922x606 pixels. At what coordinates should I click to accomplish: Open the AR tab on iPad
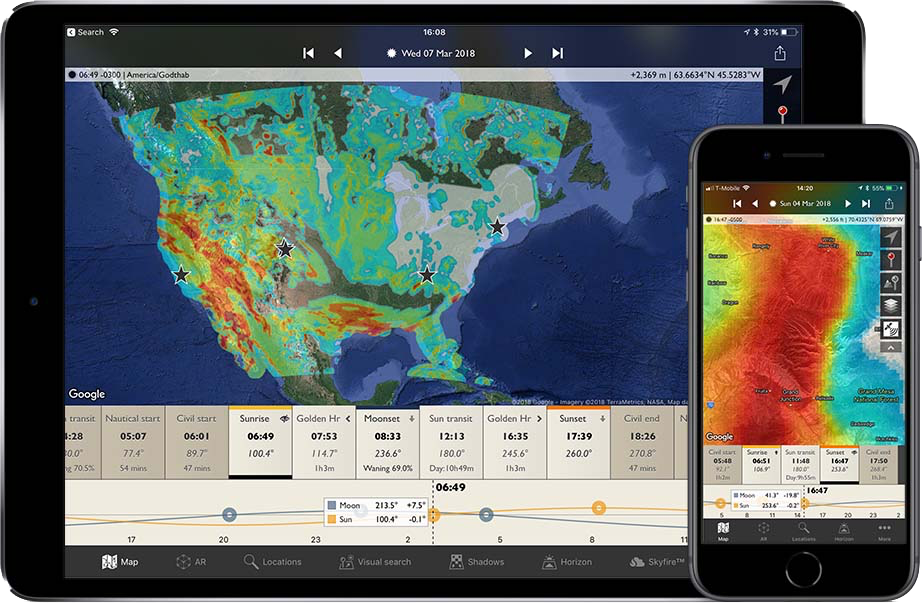[x=191, y=562]
